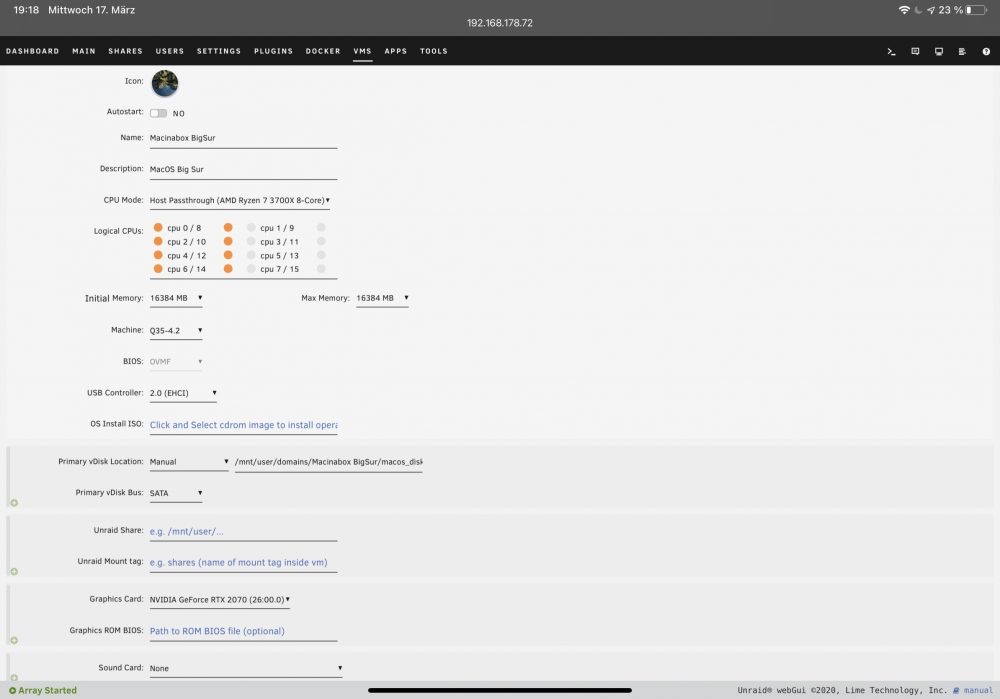Open the CPU Mode dropdown

(x=240, y=200)
